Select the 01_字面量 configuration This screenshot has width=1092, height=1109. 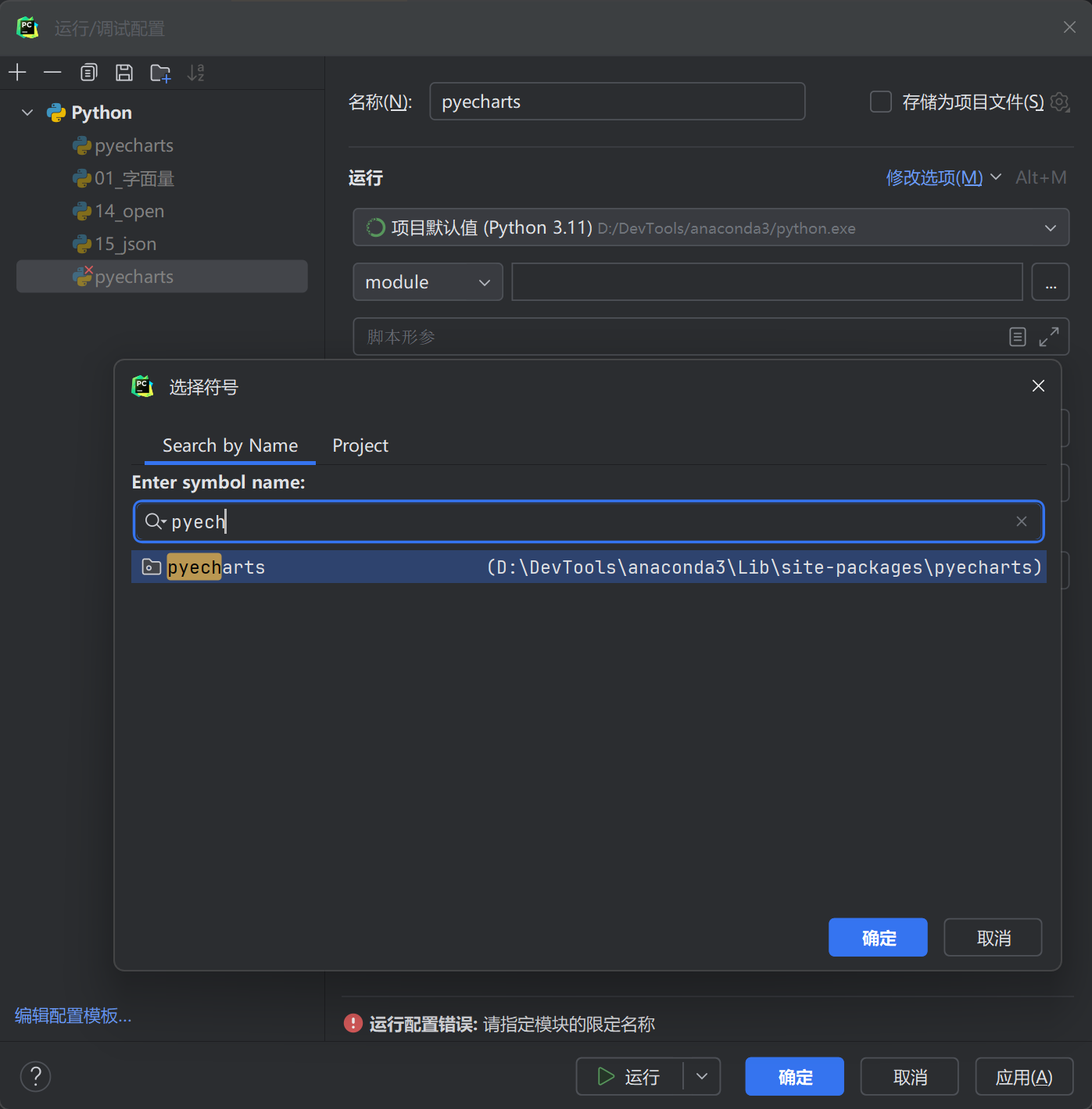click(162, 178)
